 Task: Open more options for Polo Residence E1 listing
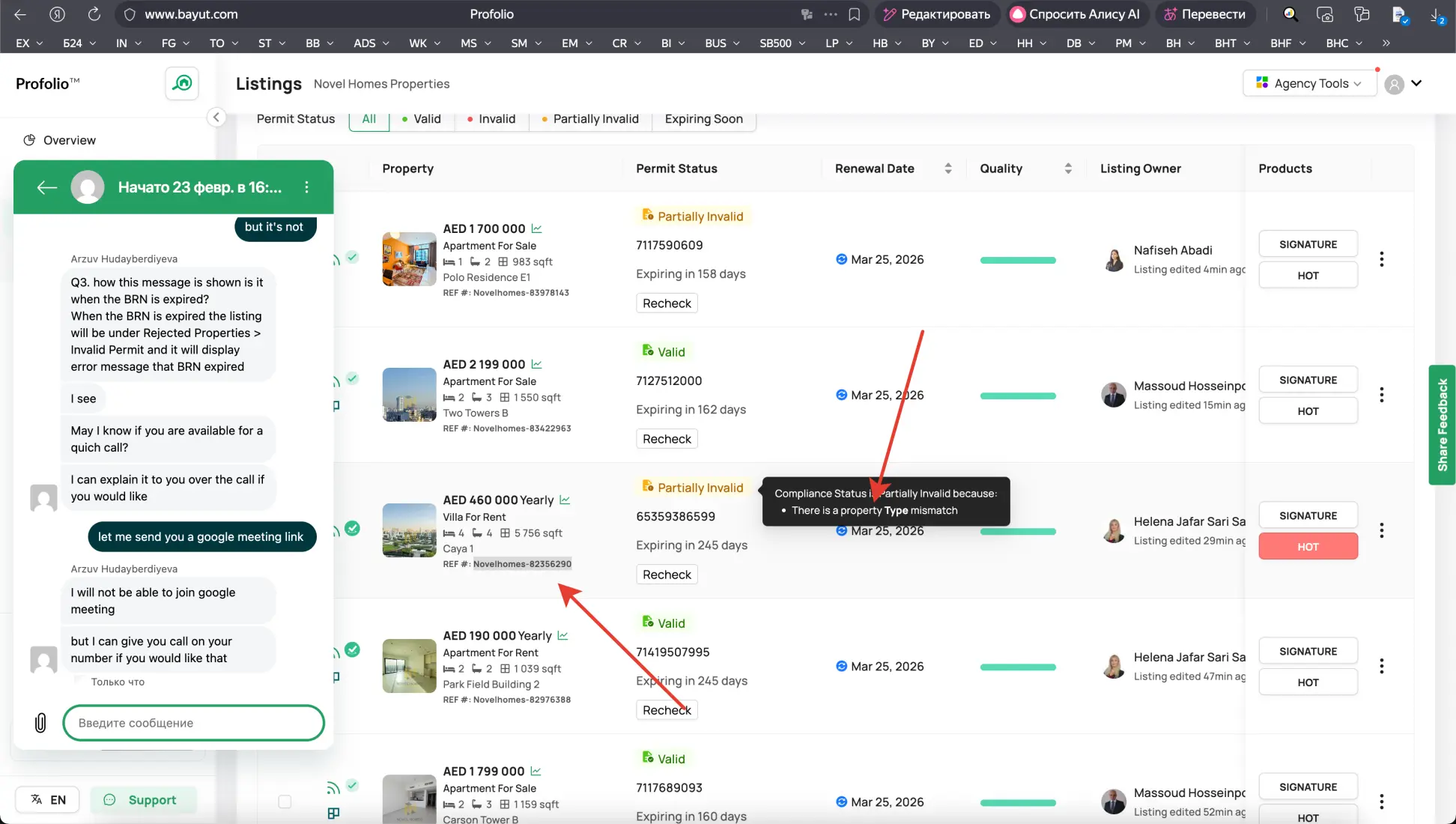(1382, 259)
